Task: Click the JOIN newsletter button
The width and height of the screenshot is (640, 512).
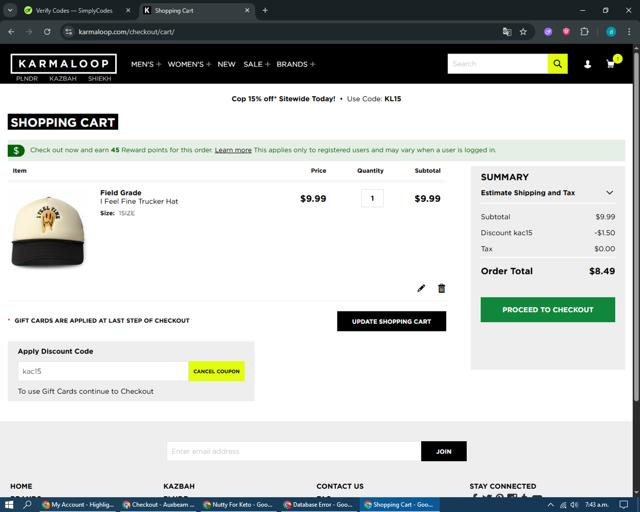Action: pyautogui.click(x=444, y=451)
